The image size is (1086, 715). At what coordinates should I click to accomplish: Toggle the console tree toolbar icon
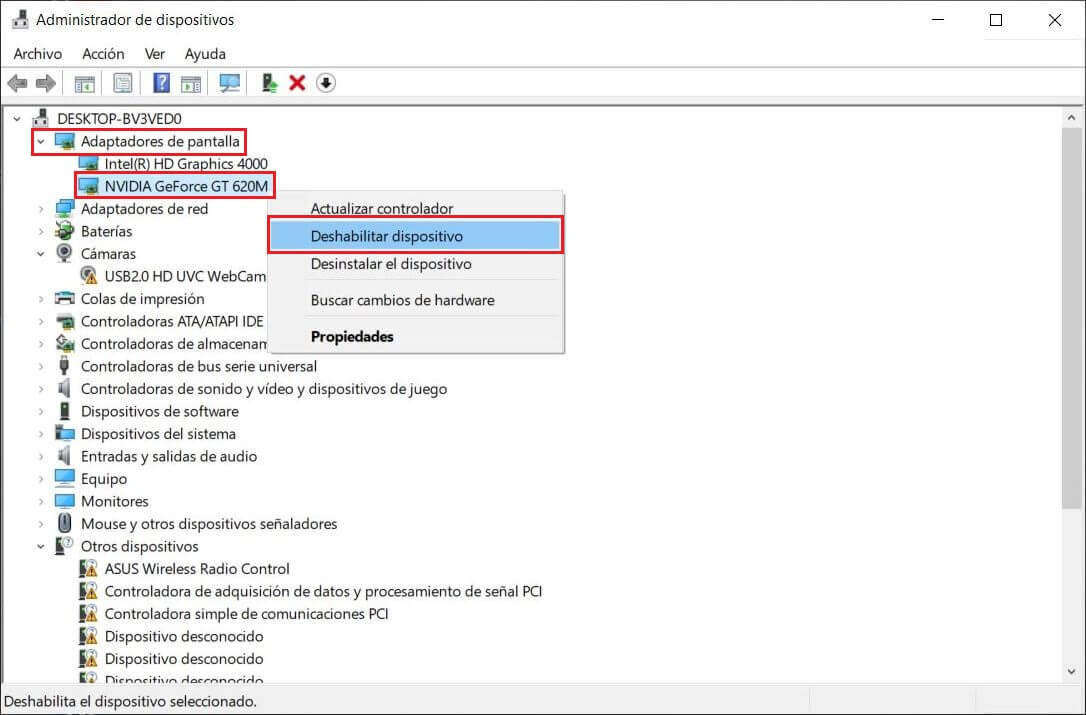coord(84,84)
